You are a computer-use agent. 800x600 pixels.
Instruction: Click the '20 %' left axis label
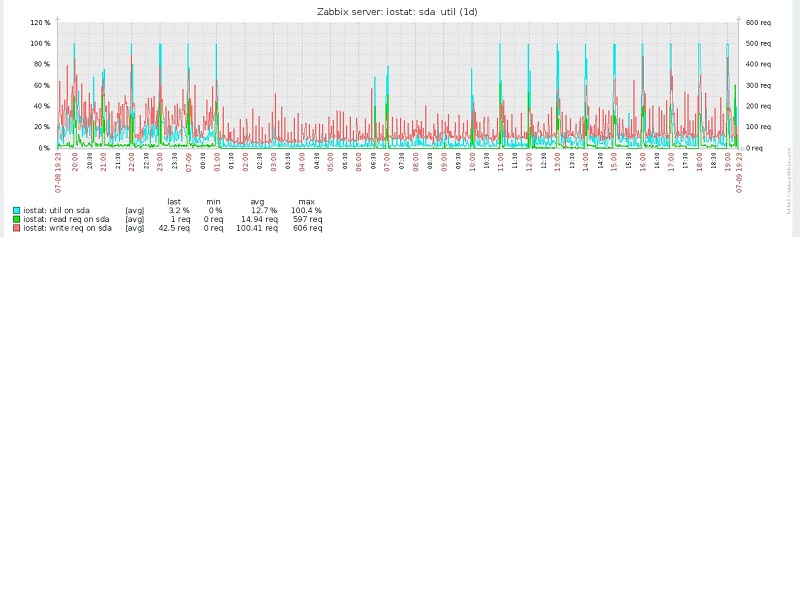pyautogui.click(x=42, y=127)
